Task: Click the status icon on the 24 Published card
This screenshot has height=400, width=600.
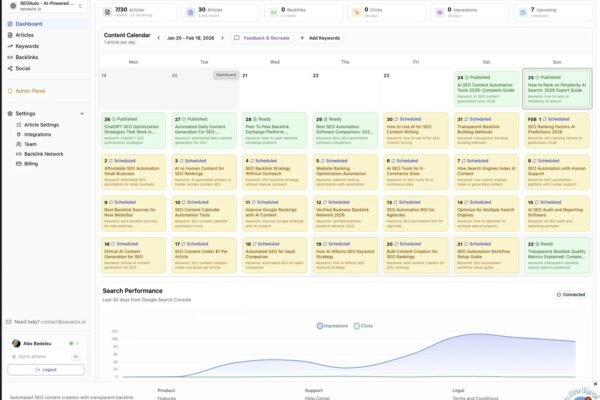Action: (467, 77)
